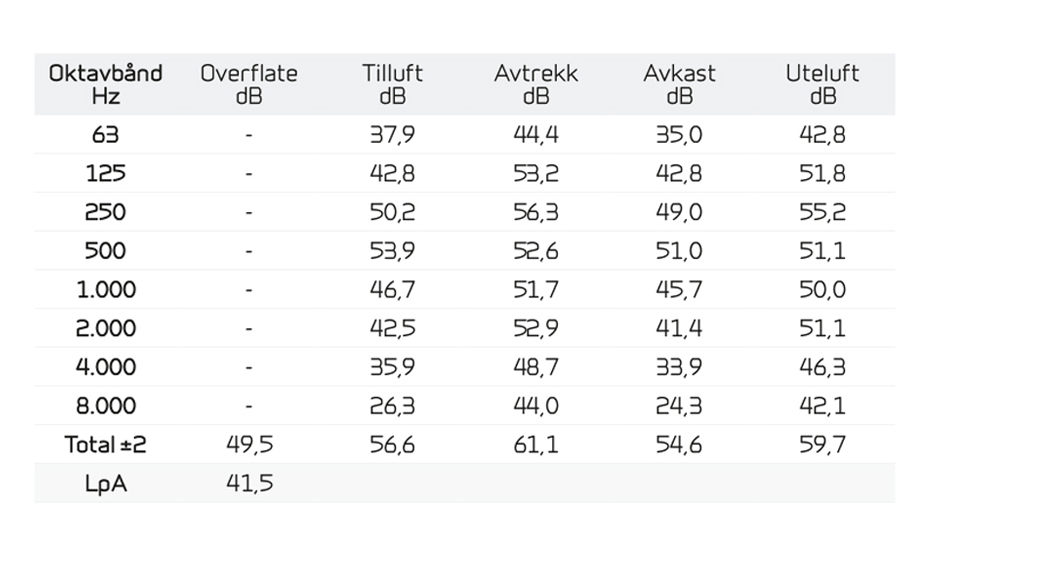
Task: Select the 125 Hz row label
Action: (106, 173)
